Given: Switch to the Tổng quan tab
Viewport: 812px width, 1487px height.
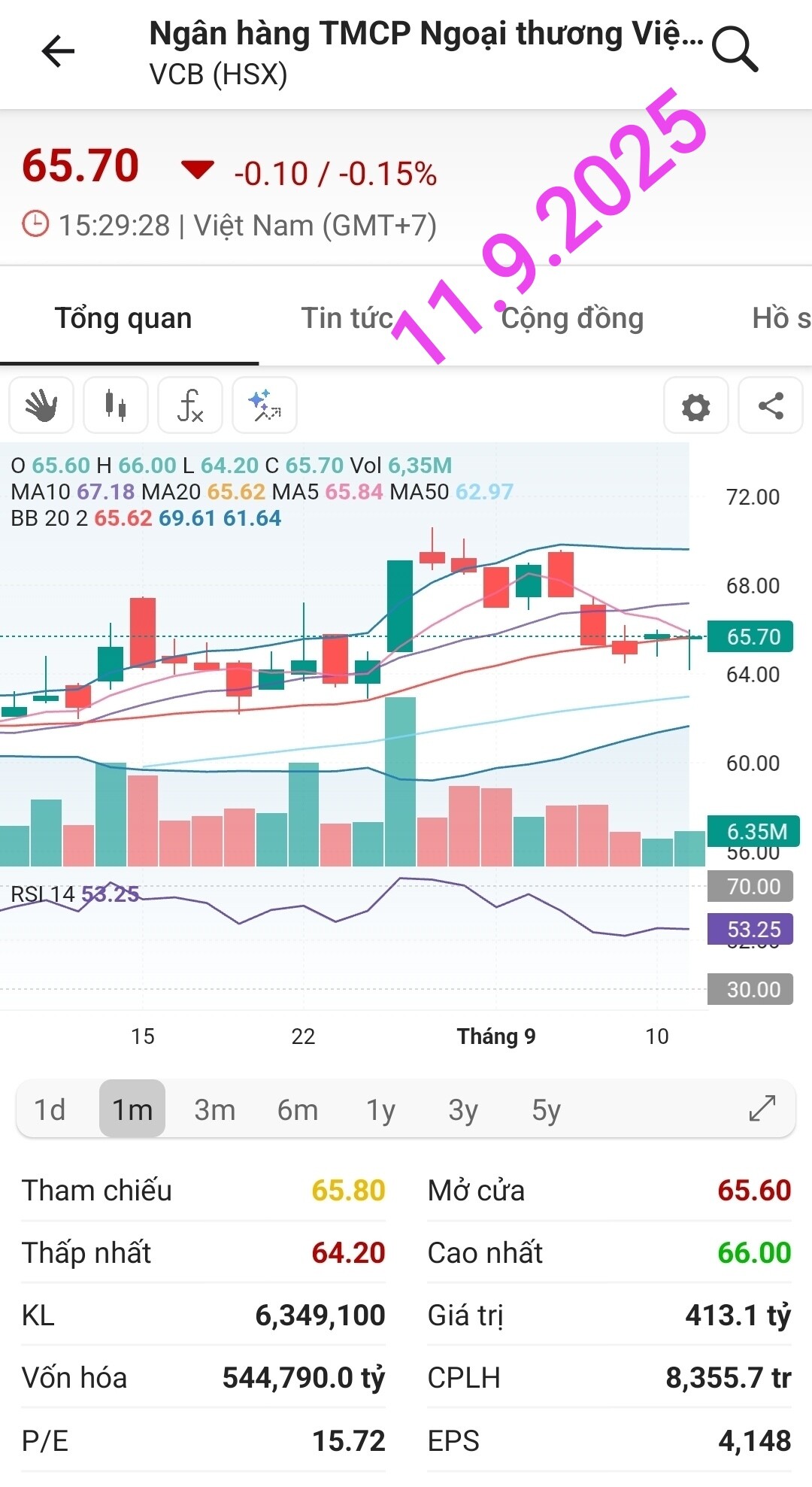Looking at the screenshot, I should point(123,318).
